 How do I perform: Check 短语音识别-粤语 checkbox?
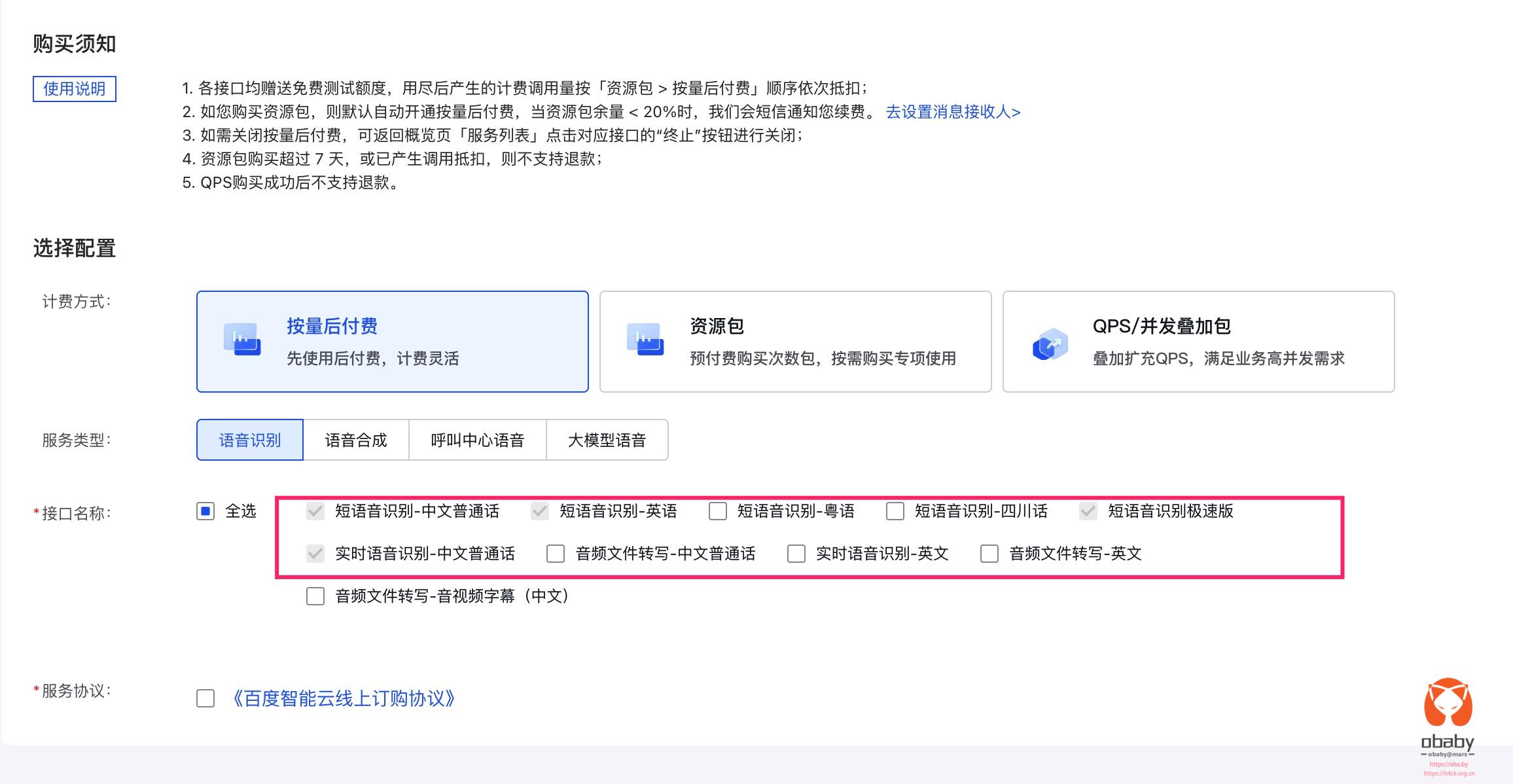click(x=718, y=511)
